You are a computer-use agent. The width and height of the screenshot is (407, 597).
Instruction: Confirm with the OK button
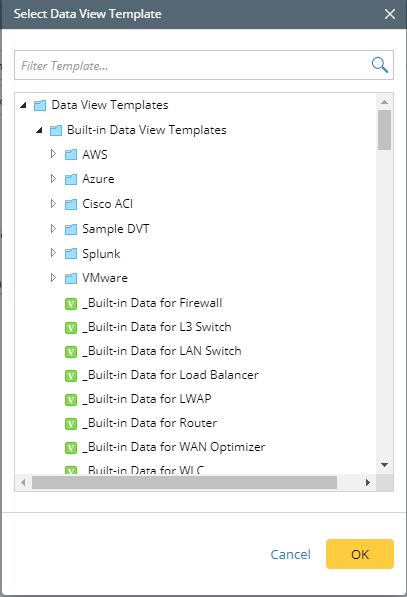360,554
